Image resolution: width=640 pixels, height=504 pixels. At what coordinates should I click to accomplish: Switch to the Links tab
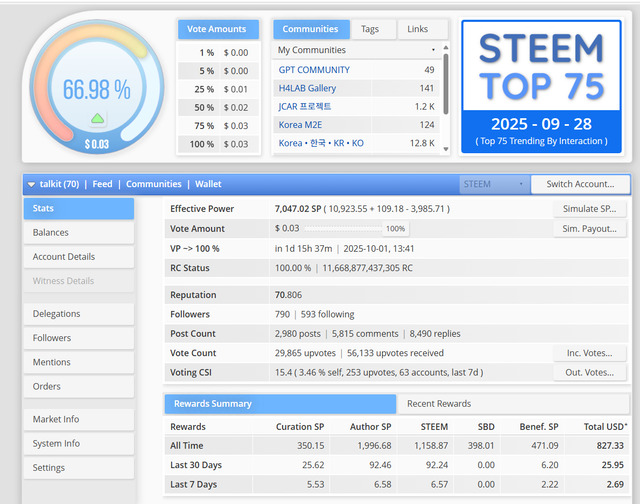pos(422,29)
